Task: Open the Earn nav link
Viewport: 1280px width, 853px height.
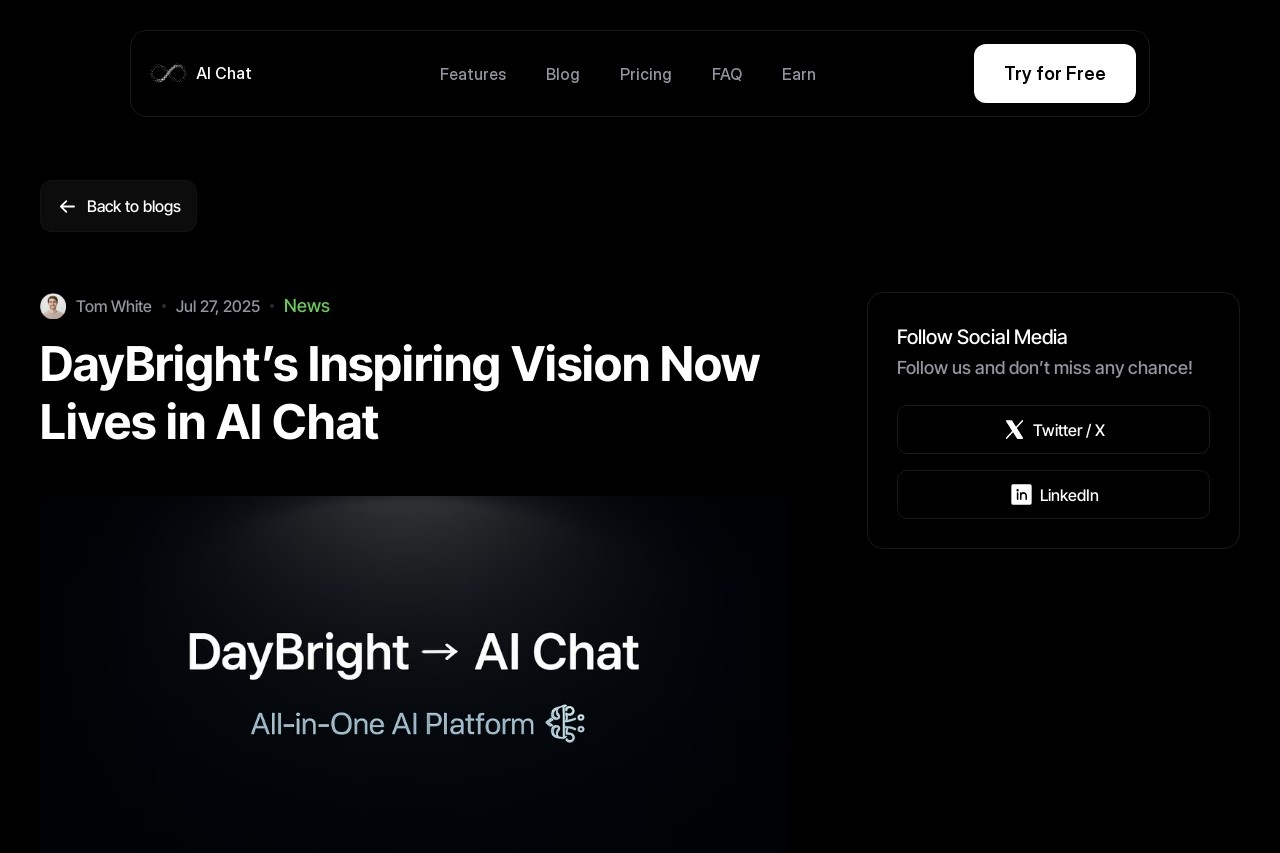Action: pyautogui.click(x=799, y=74)
